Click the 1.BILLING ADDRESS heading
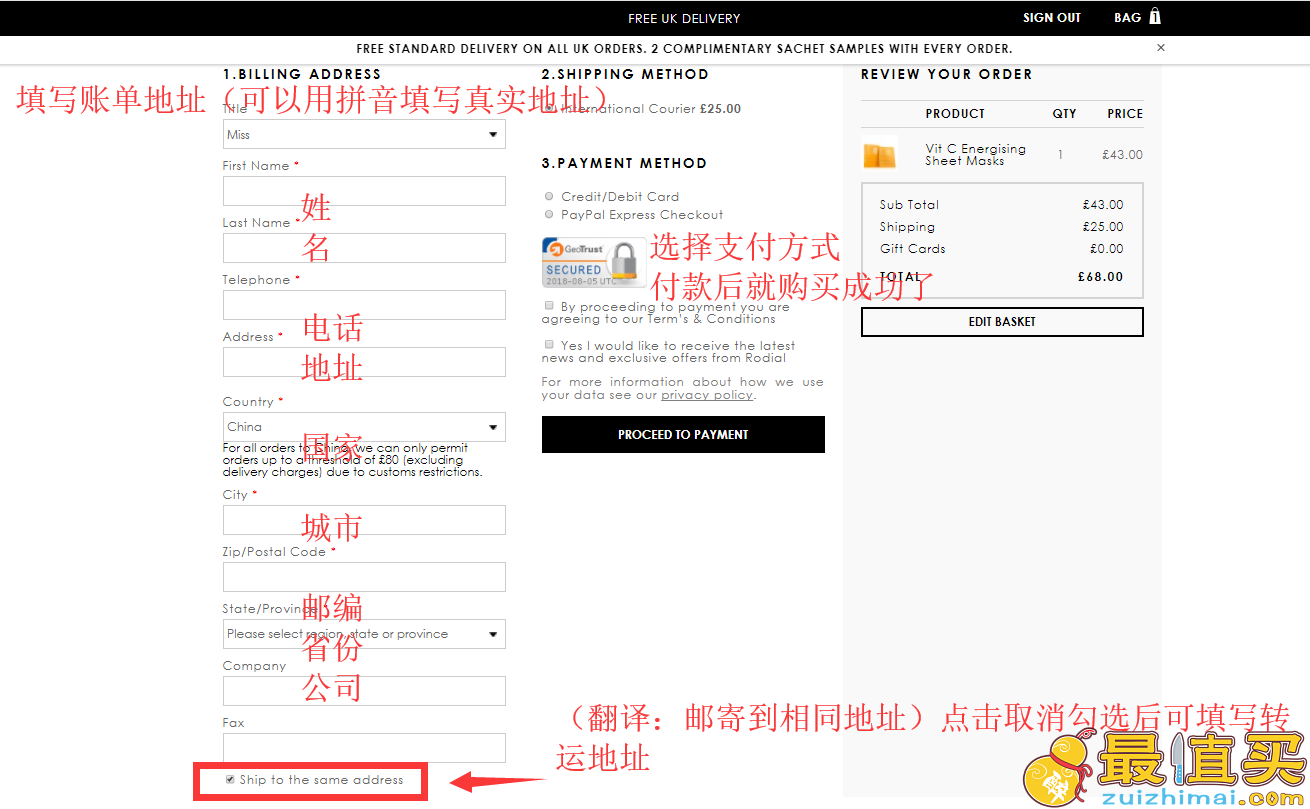The image size is (1310, 809). [302, 74]
